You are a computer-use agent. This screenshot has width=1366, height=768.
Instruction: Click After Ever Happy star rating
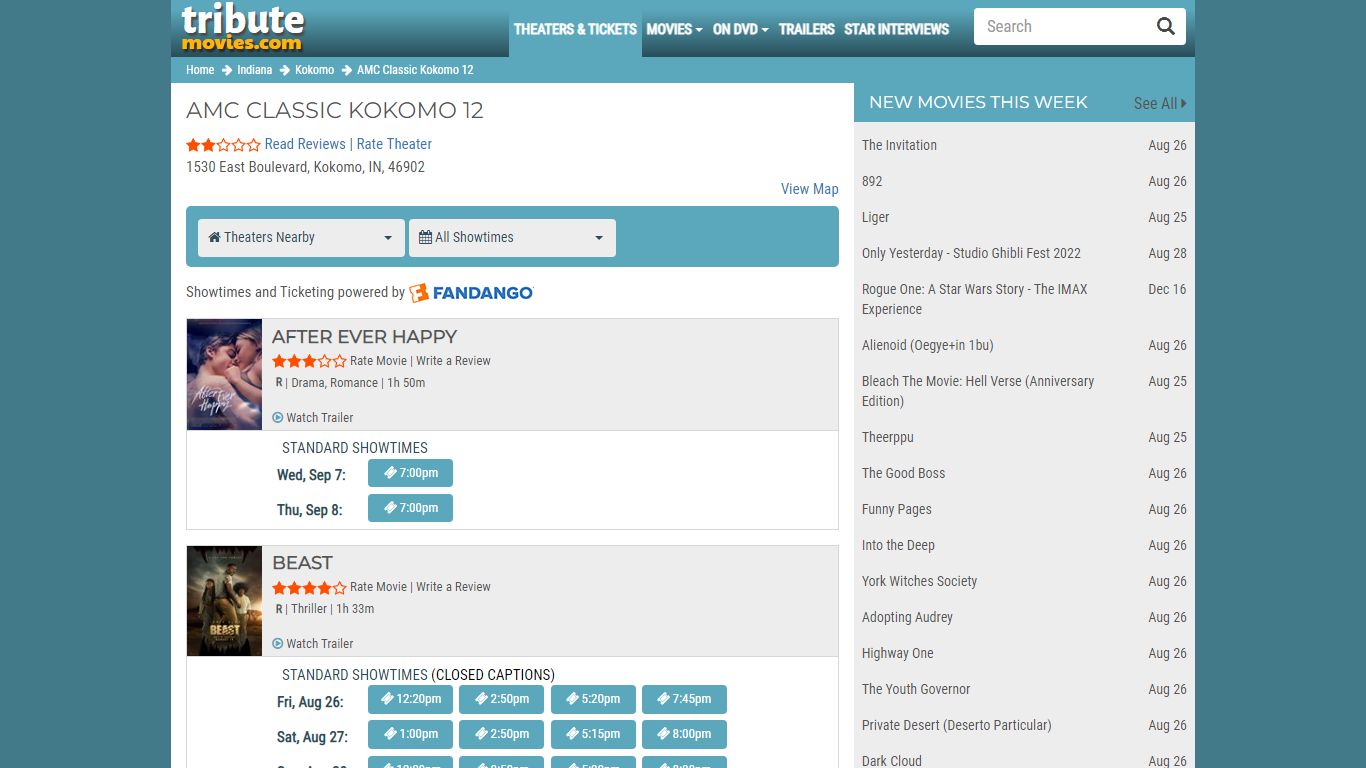point(309,361)
